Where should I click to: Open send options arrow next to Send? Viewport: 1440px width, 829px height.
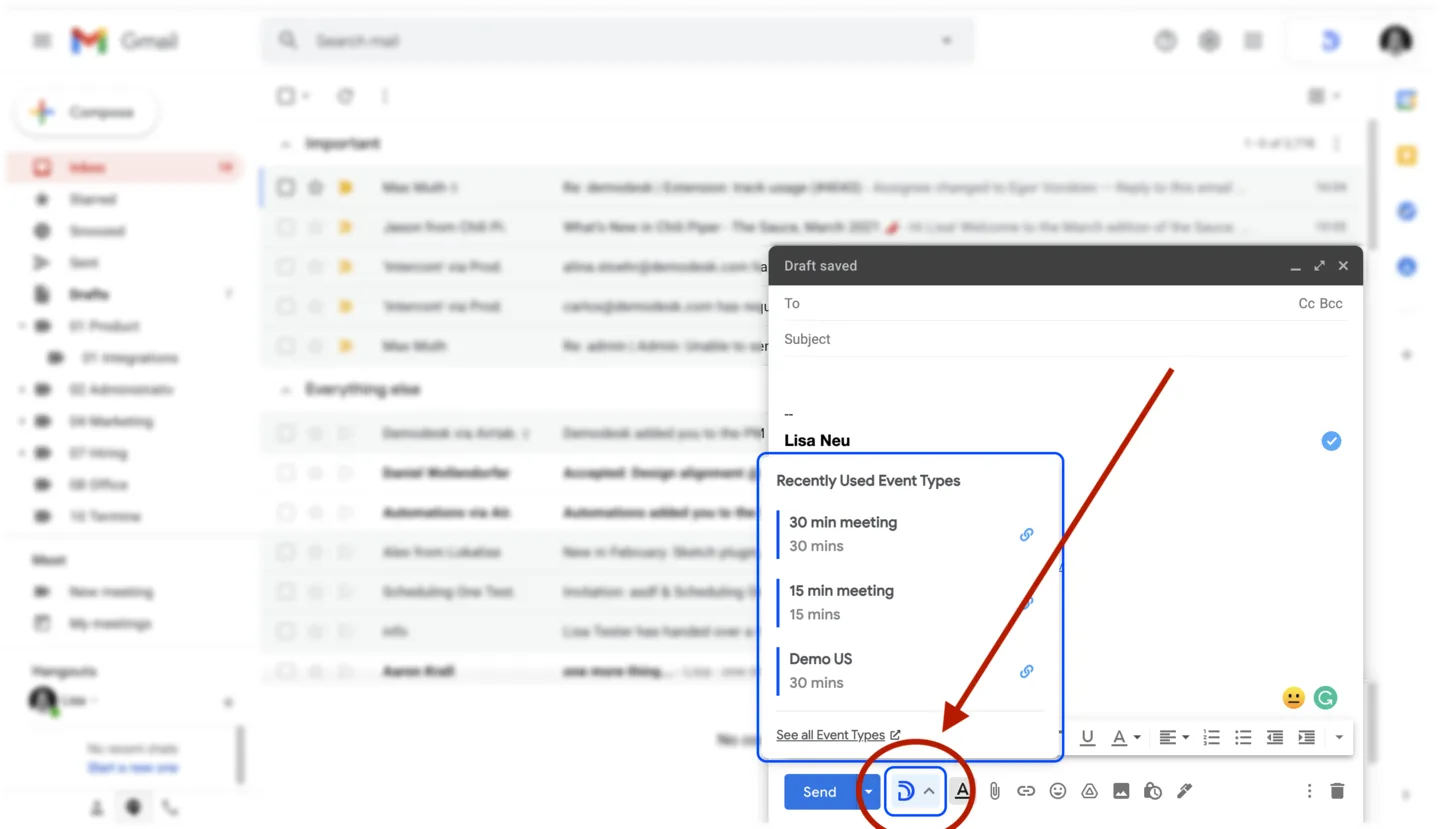point(868,791)
